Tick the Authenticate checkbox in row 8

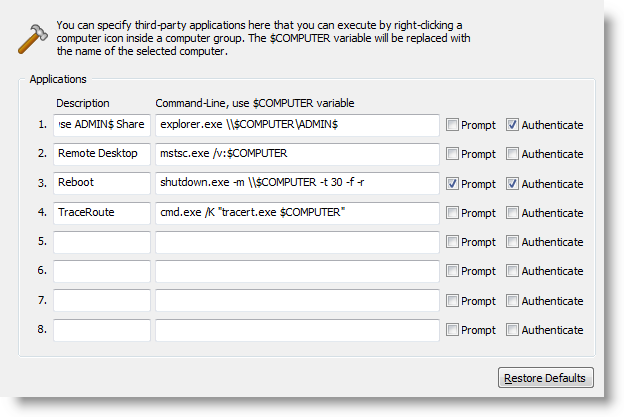click(512, 329)
